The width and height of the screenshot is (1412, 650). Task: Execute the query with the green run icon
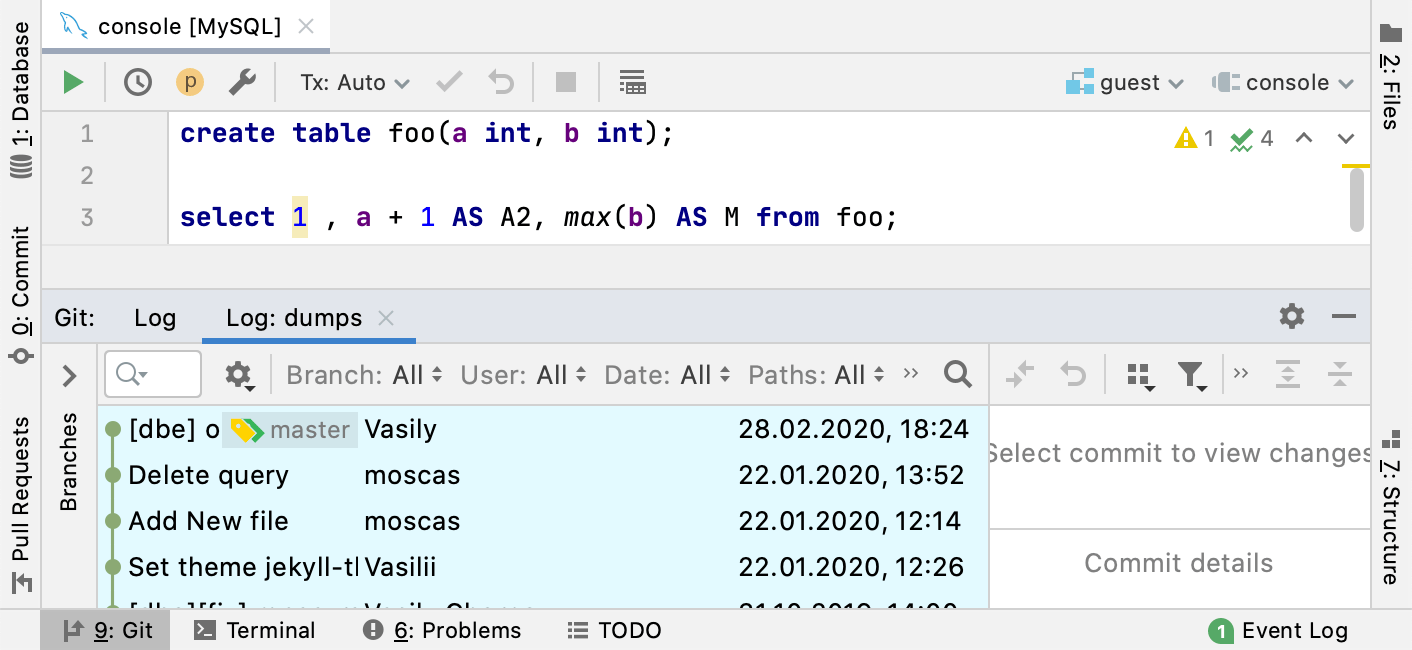(71, 82)
